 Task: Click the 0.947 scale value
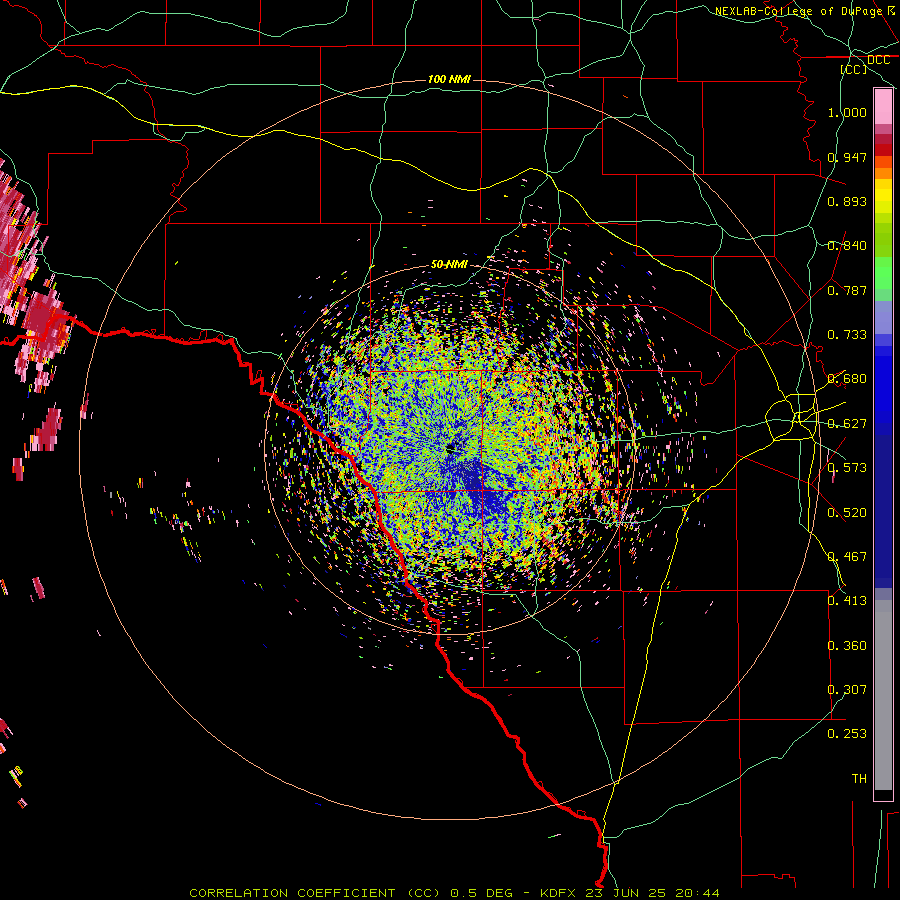point(847,157)
